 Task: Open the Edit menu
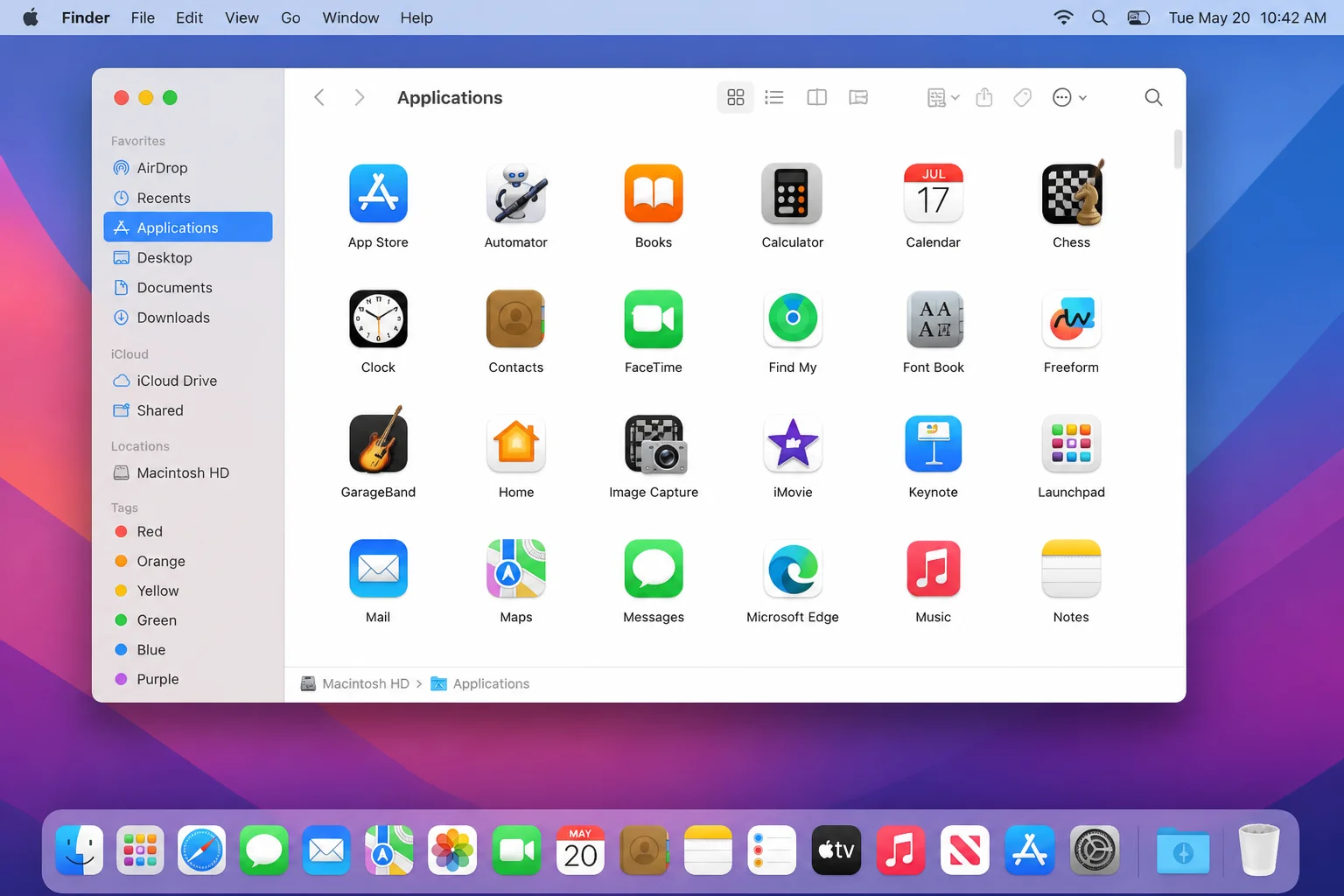click(189, 17)
